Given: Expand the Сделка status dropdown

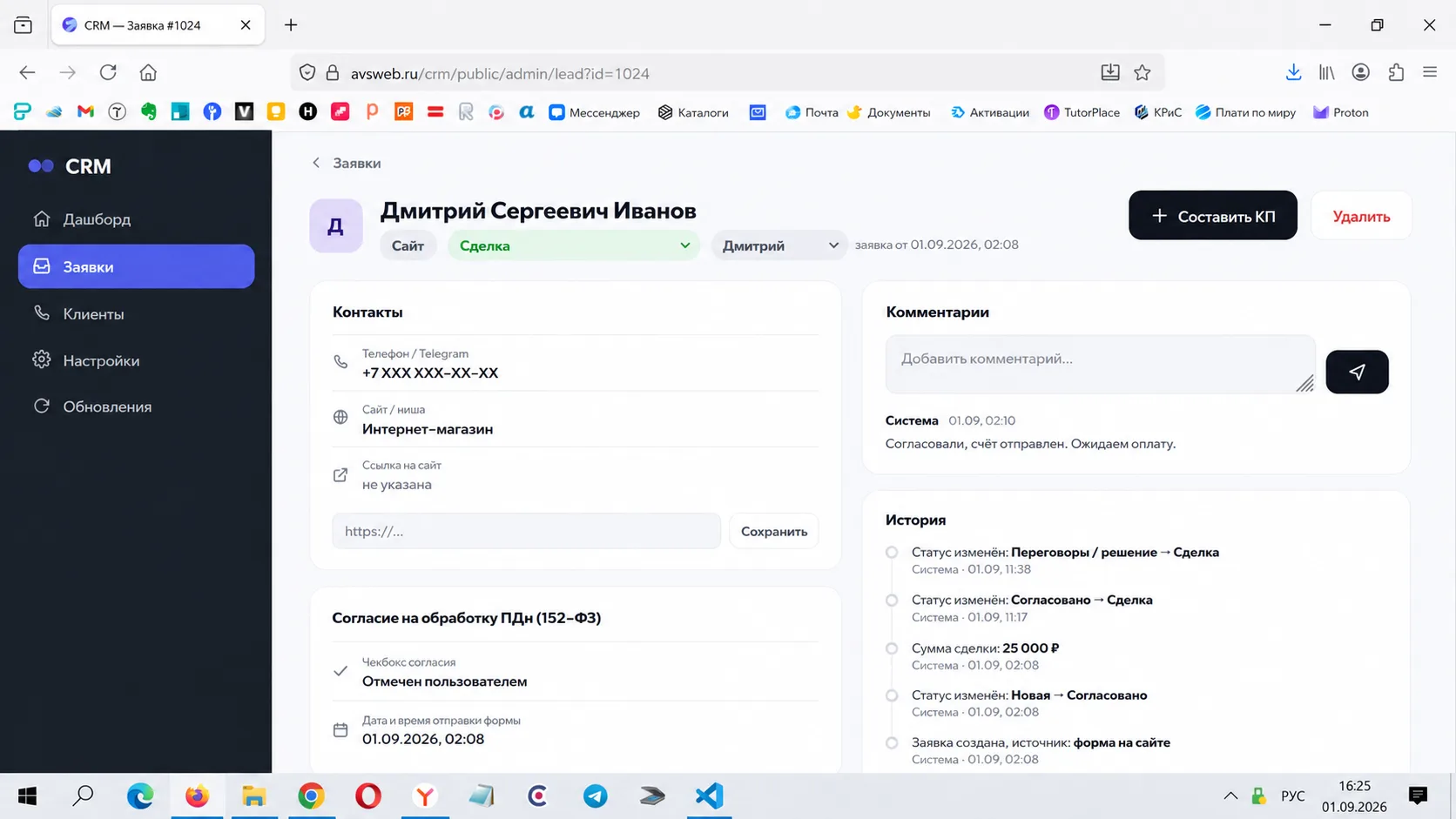Looking at the screenshot, I should (574, 245).
